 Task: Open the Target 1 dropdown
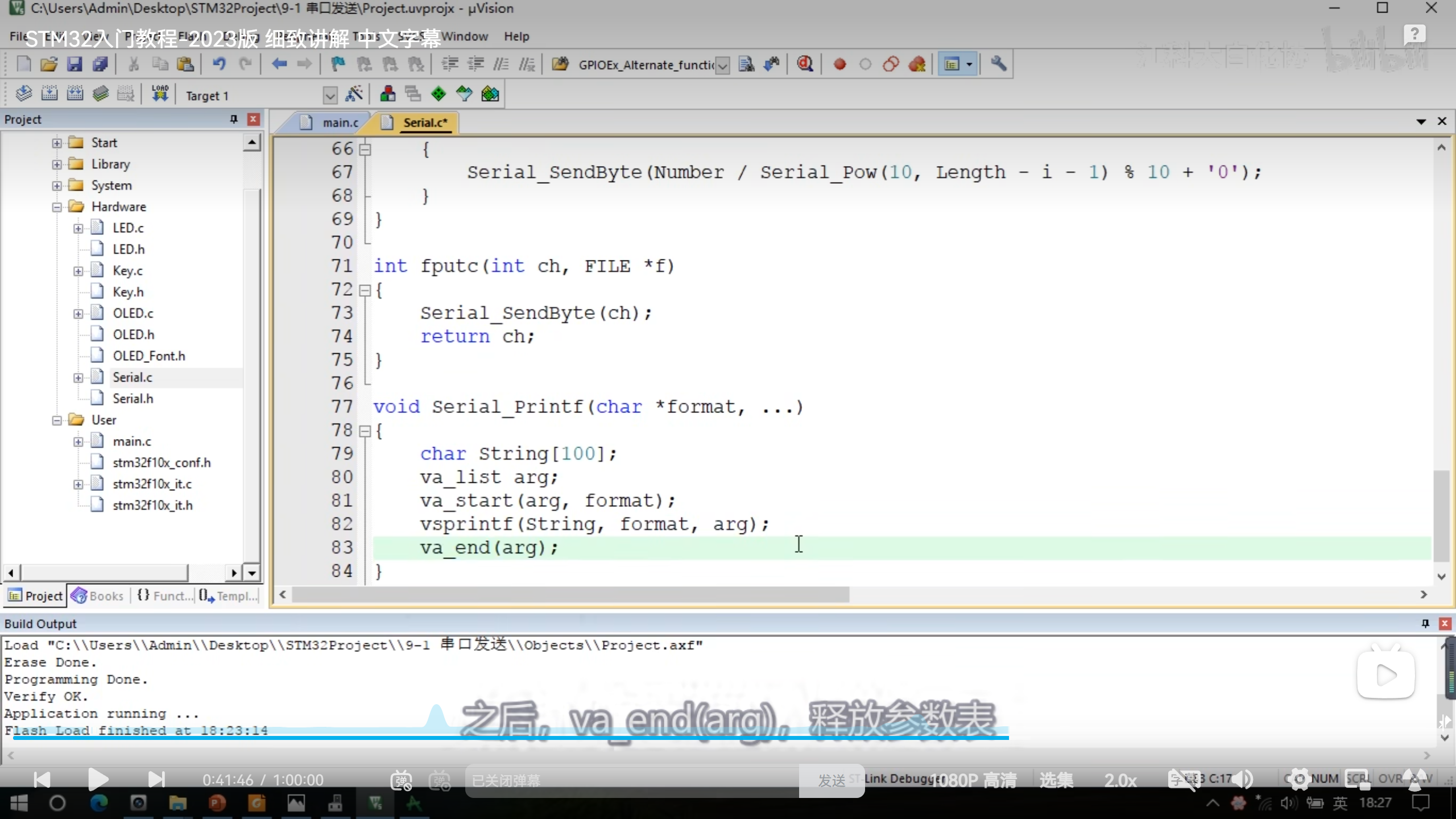(x=329, y=96)
